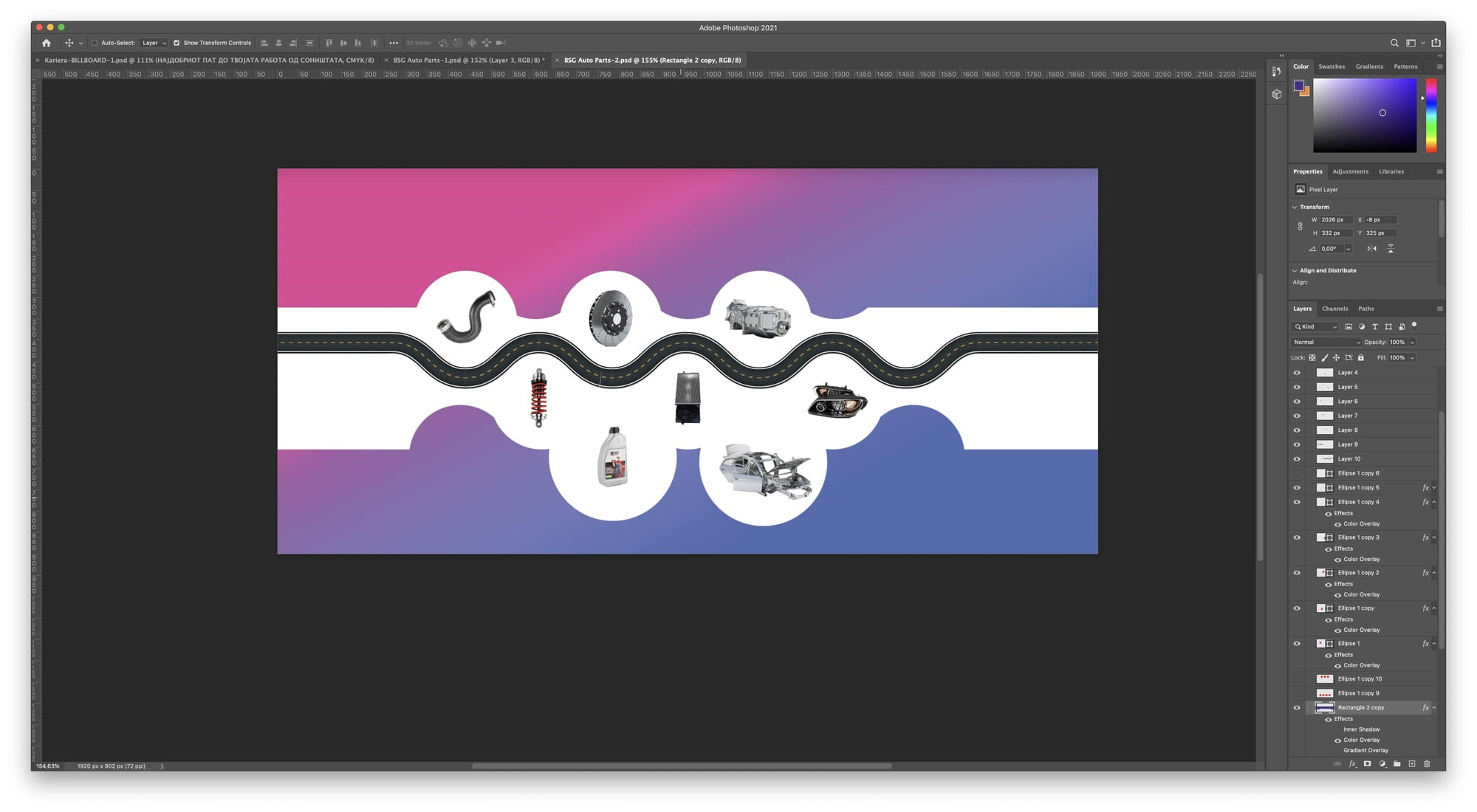The height and width of the screenshot is (812, 1477).
Task: Hide Layer 4 with its eye icon
Action: (1297, 373)
